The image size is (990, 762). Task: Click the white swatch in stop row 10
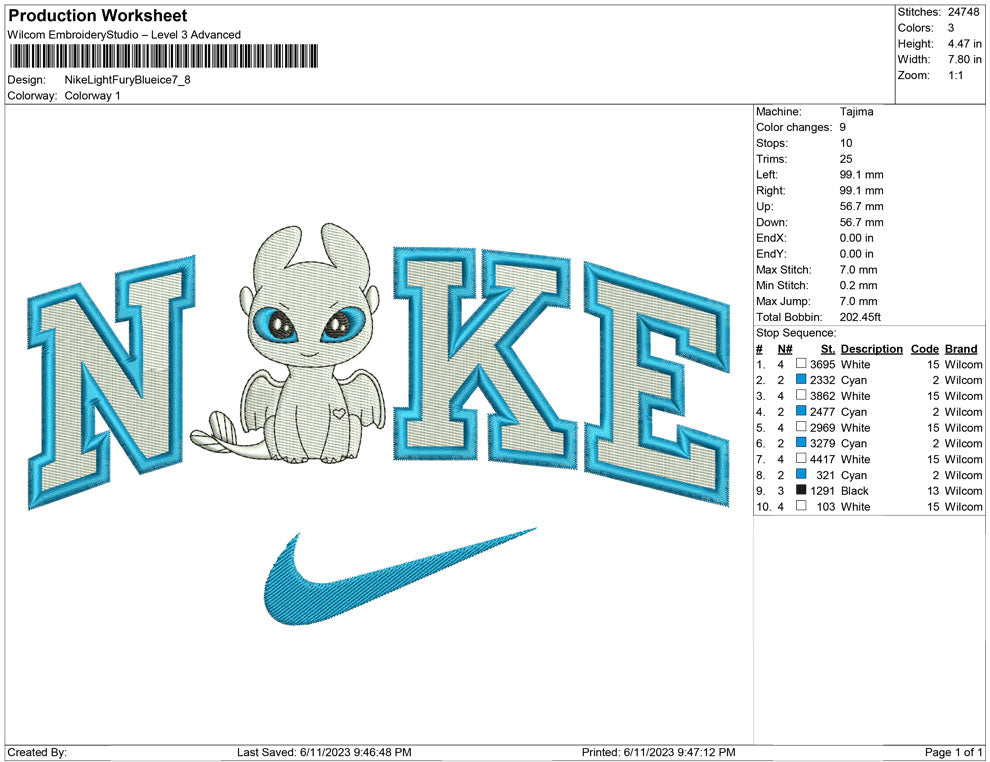[801, 506]
